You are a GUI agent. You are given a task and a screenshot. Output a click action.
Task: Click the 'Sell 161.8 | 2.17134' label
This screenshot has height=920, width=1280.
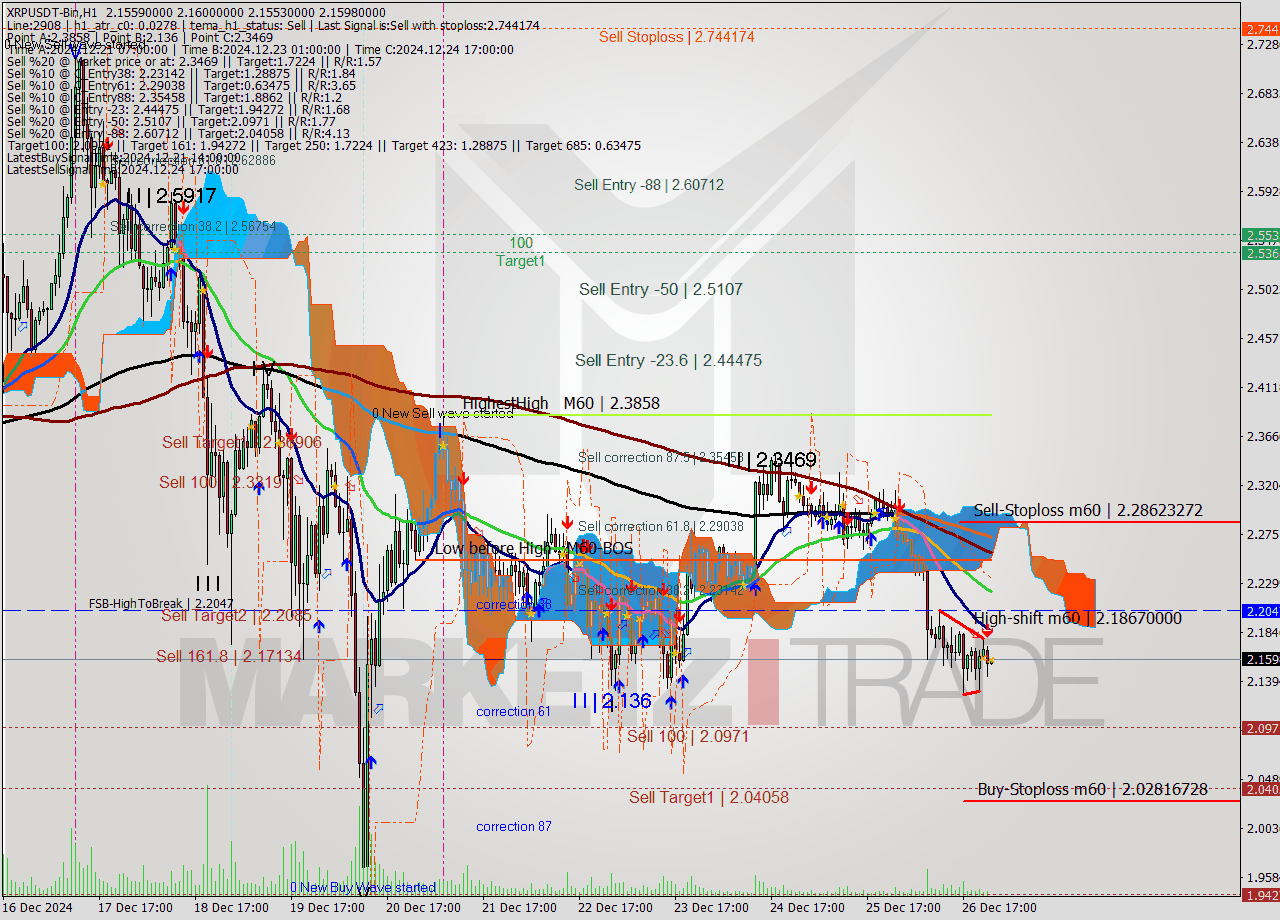click(x=229, y=656)
